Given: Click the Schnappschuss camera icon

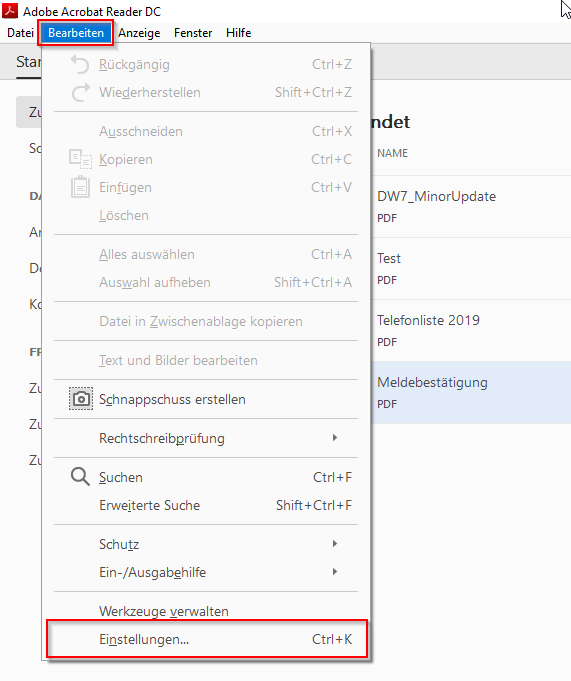Looking at the screenshot, I should 81,399.
